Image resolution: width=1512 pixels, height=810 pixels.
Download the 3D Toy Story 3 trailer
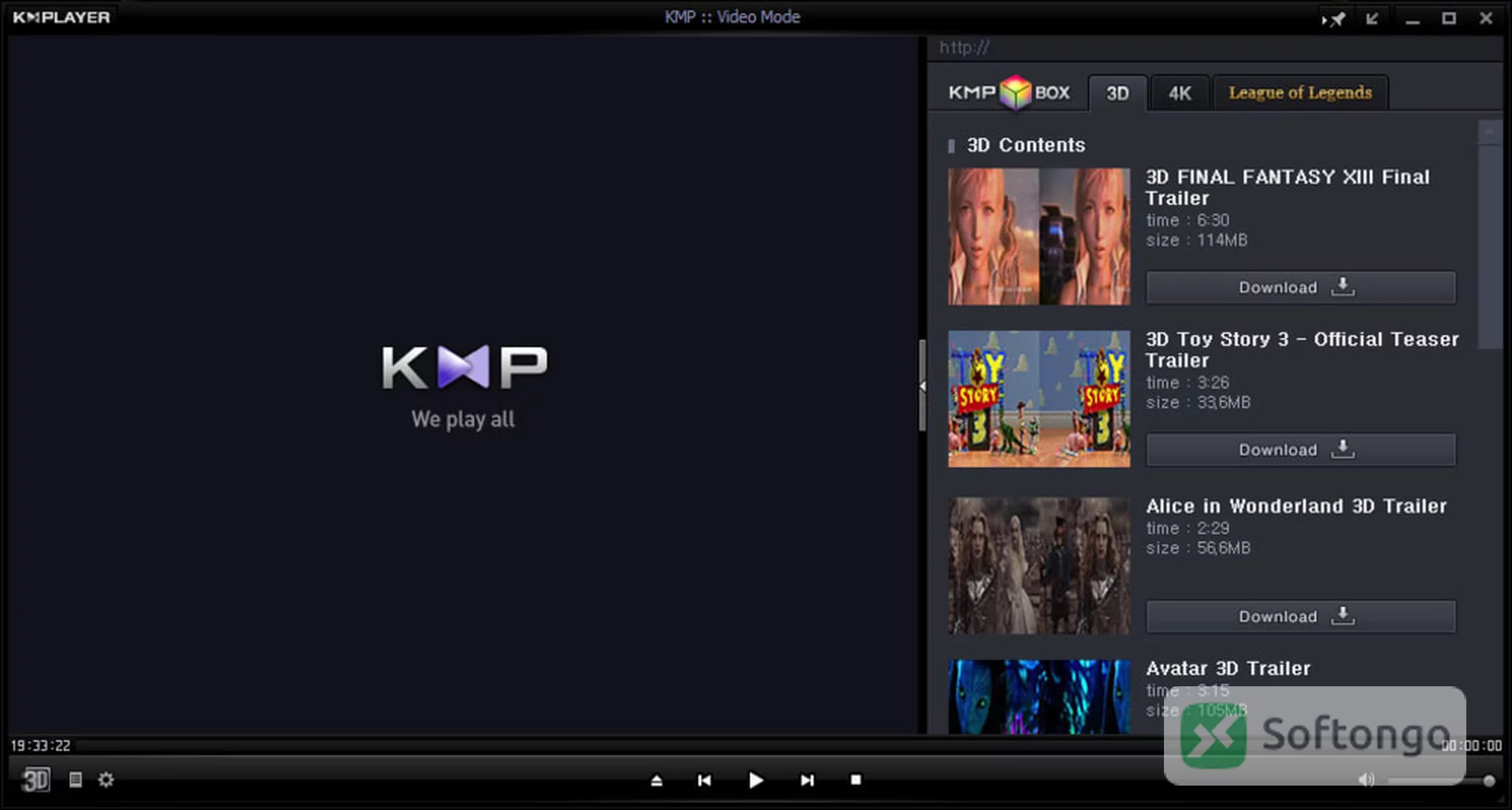[x=1301, y=450]
